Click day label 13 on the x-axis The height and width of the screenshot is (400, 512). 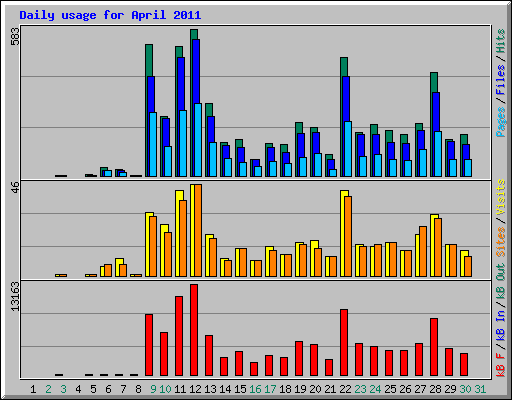[x=210, y=389]
